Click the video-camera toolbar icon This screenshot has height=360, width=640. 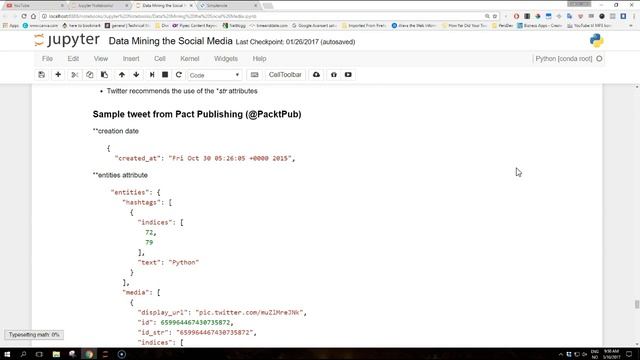(348, 75)
